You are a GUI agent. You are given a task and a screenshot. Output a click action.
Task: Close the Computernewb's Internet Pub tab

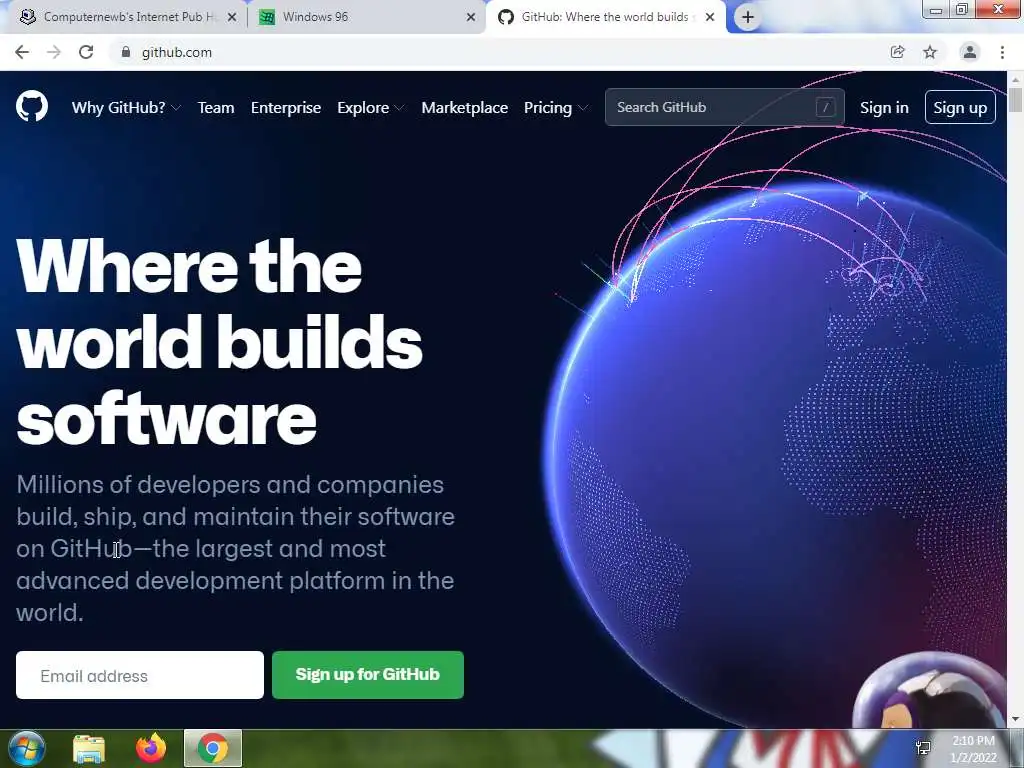(232, 17)
